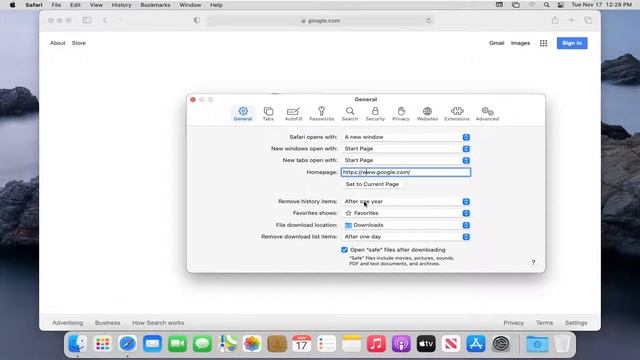Open the Safari Share button
640x360 pixels.
(555, 20)
